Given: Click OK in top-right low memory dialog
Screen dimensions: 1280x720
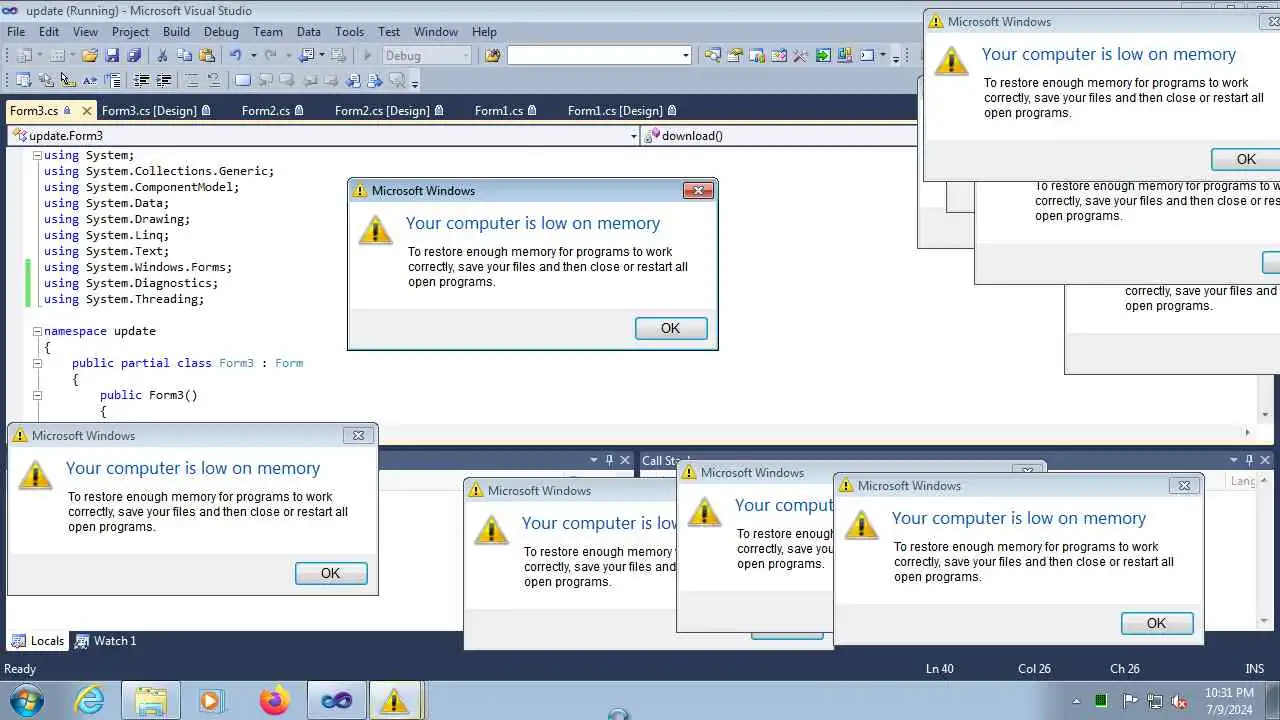Looking at the screenshot, I should coord(1246,159).
